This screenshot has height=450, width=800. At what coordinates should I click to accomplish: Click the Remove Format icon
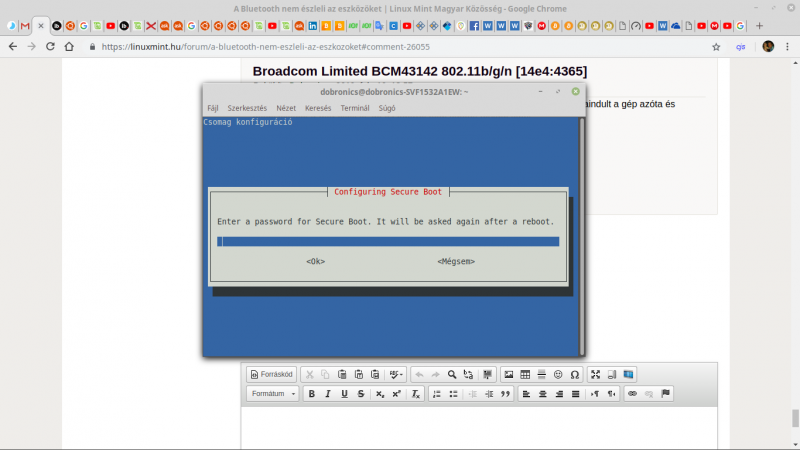[415, 394]
